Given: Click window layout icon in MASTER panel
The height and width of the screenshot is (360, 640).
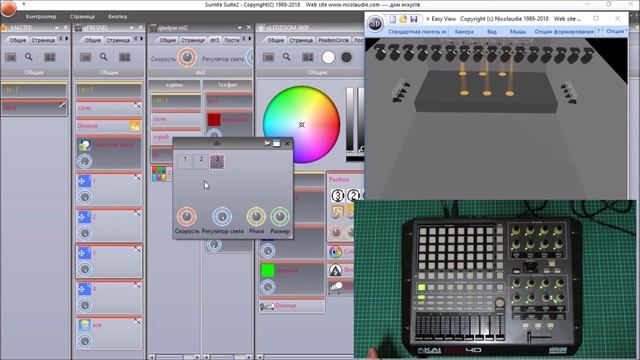Looking at the screenshot, I should 11,58.
